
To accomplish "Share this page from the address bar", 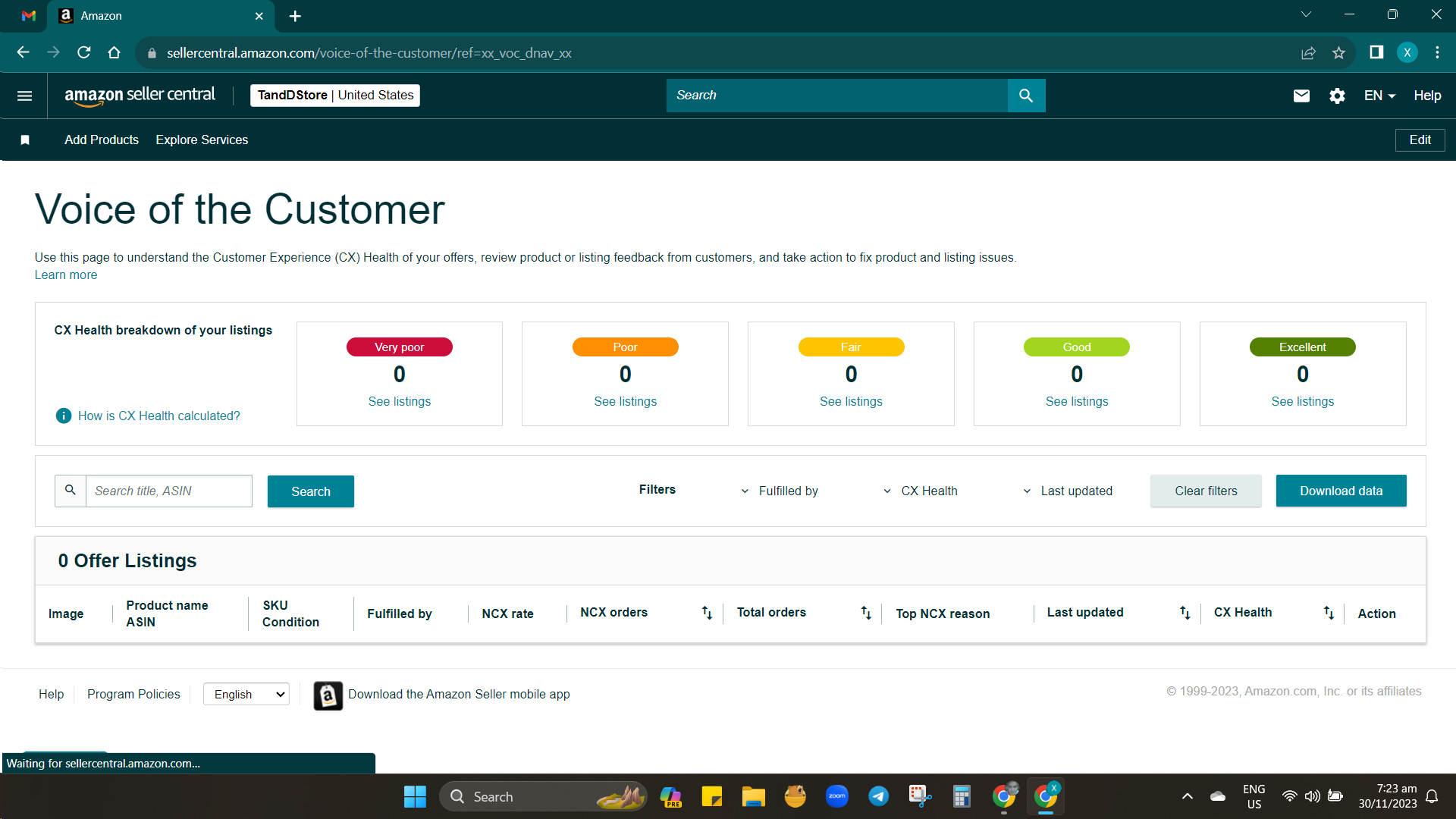I will pyautogui.click(x=1308, y=52).
